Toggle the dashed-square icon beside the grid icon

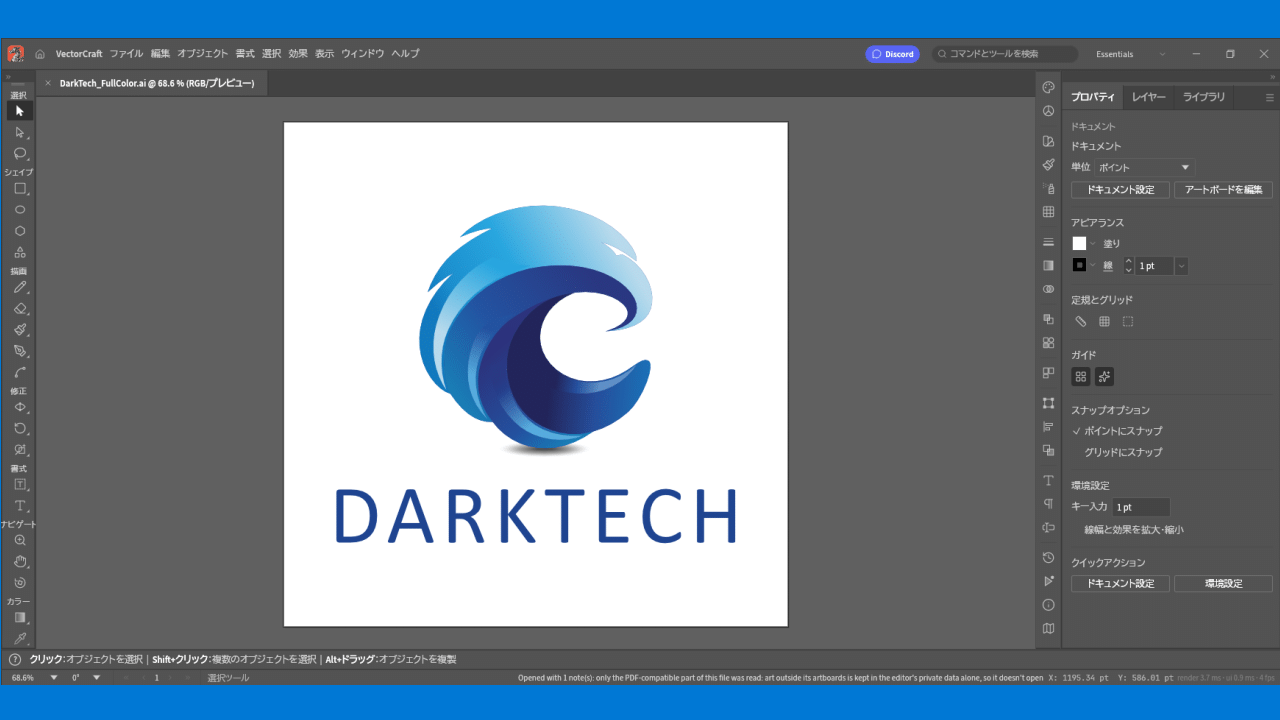pyautogui.click(x=1128, y=321)
